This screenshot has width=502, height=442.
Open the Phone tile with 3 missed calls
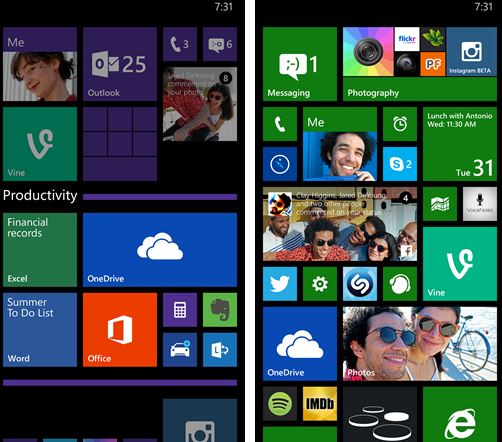180,44
